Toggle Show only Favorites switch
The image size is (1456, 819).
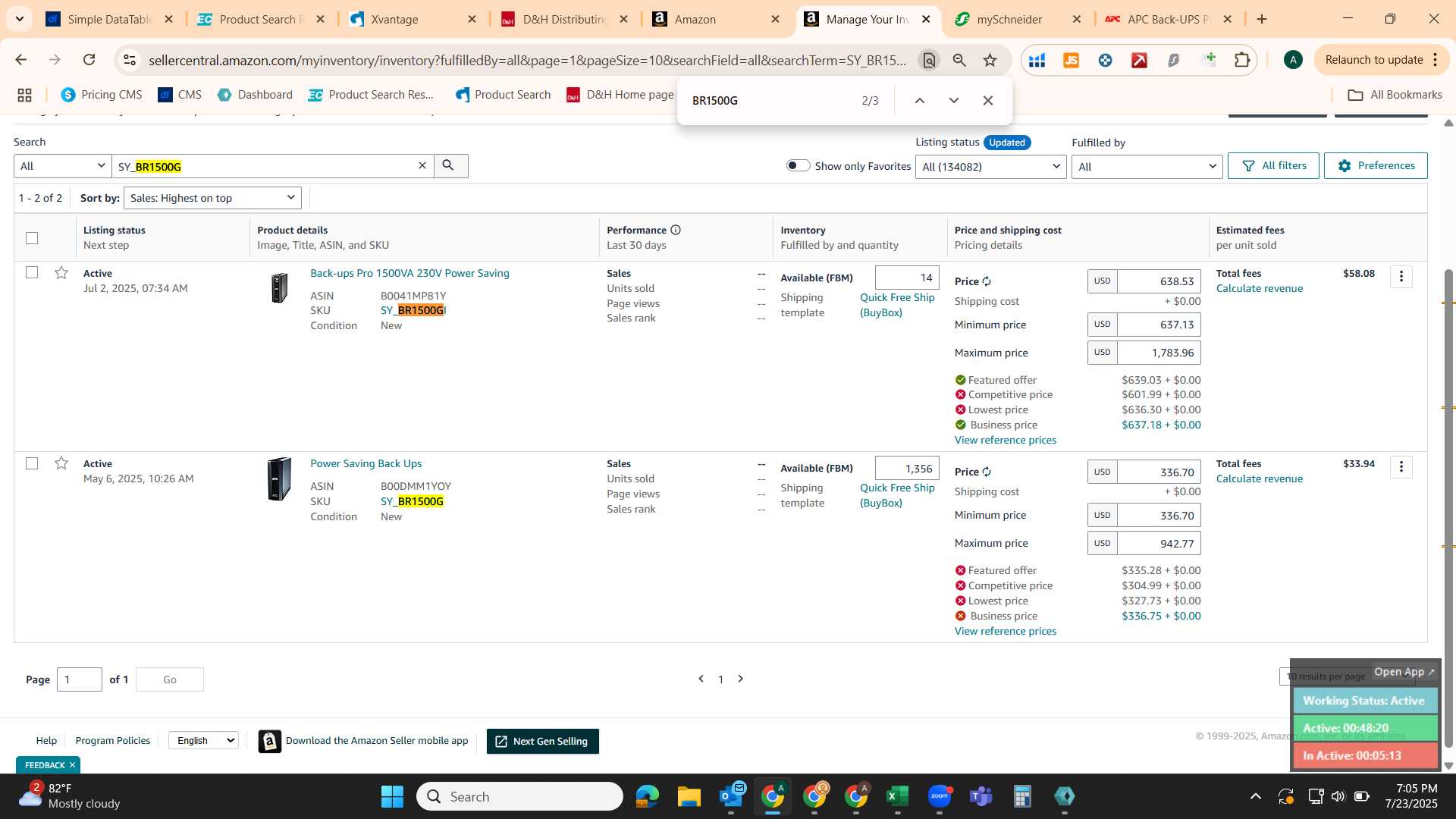pos(798,165)
